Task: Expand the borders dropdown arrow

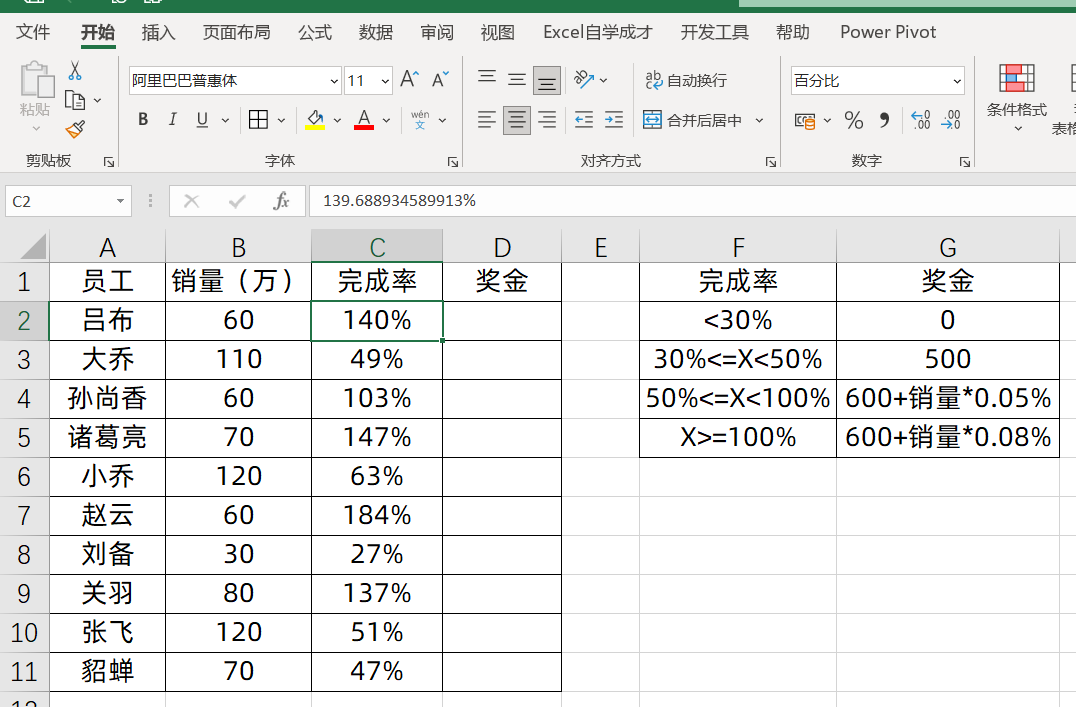Action: coord(281,121)
